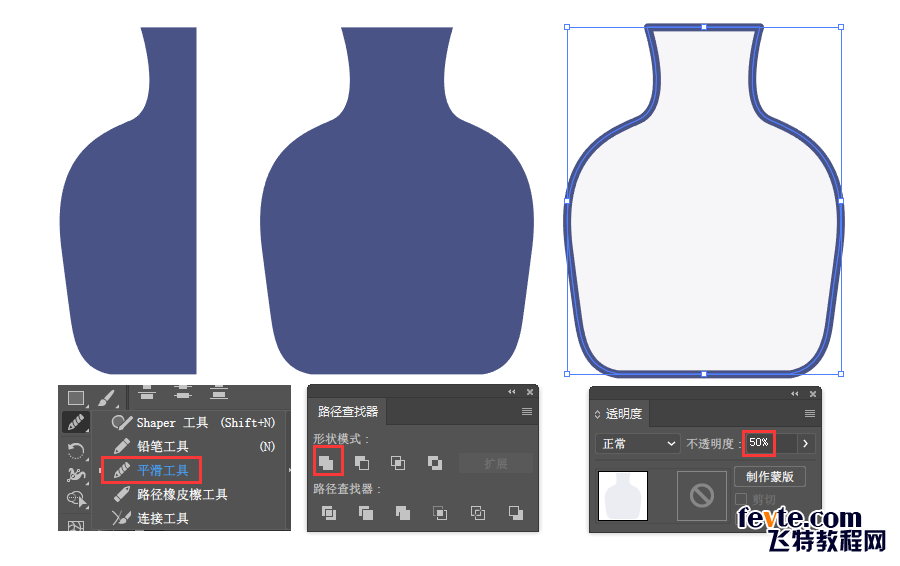Viewport: 900px width, 566px height.
Task: Click the 扩展 button in Pathfinder
Action: (496, 463)
